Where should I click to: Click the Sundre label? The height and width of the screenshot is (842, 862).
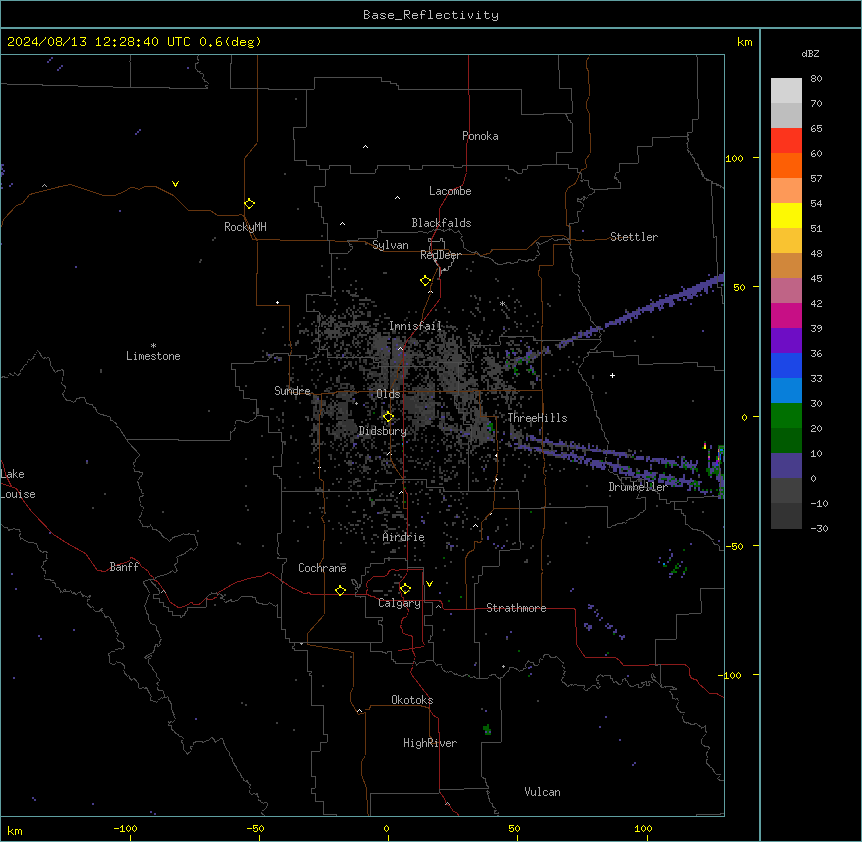(292, 391)
